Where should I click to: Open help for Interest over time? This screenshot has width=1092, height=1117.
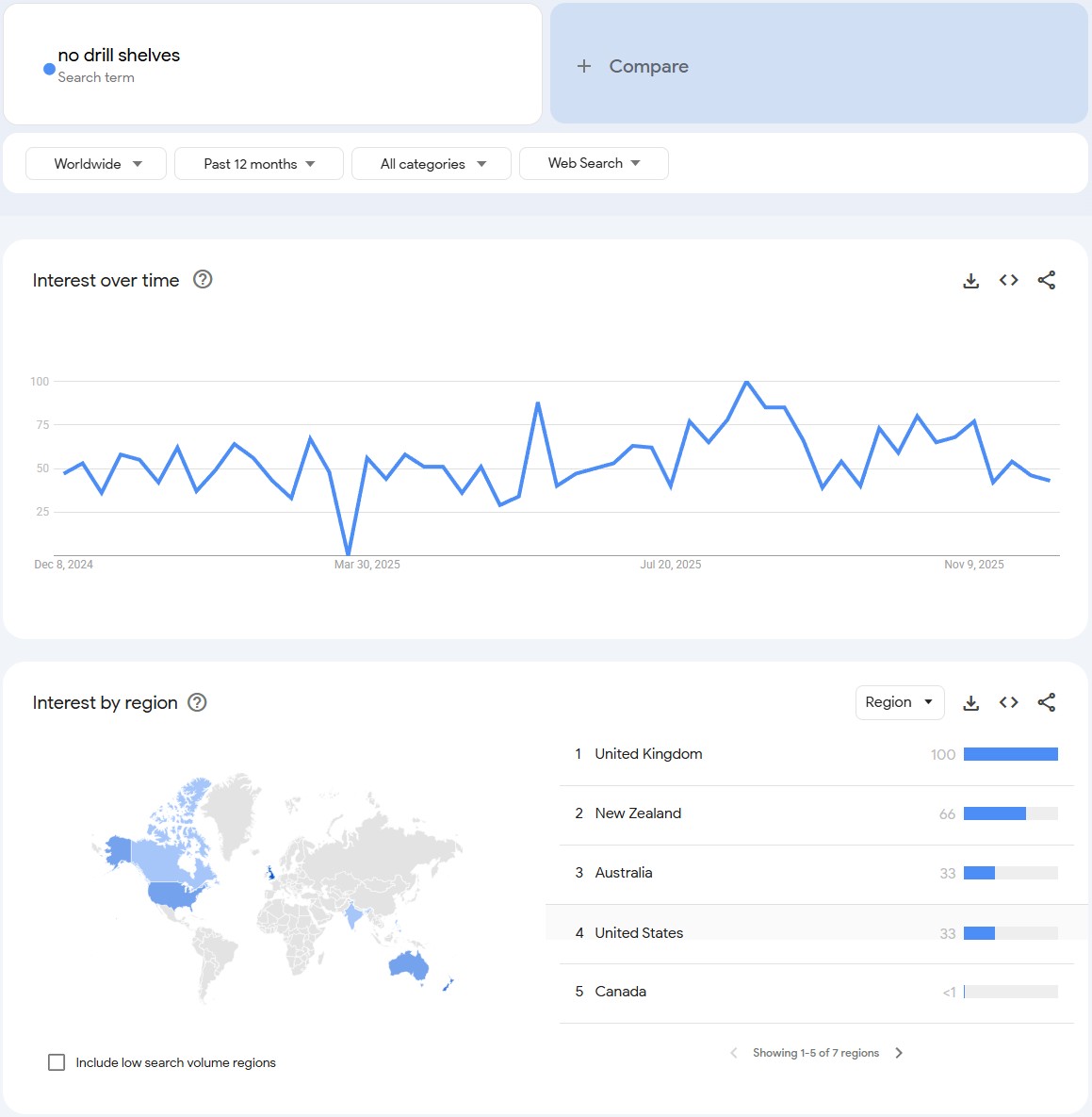point(203,279)
